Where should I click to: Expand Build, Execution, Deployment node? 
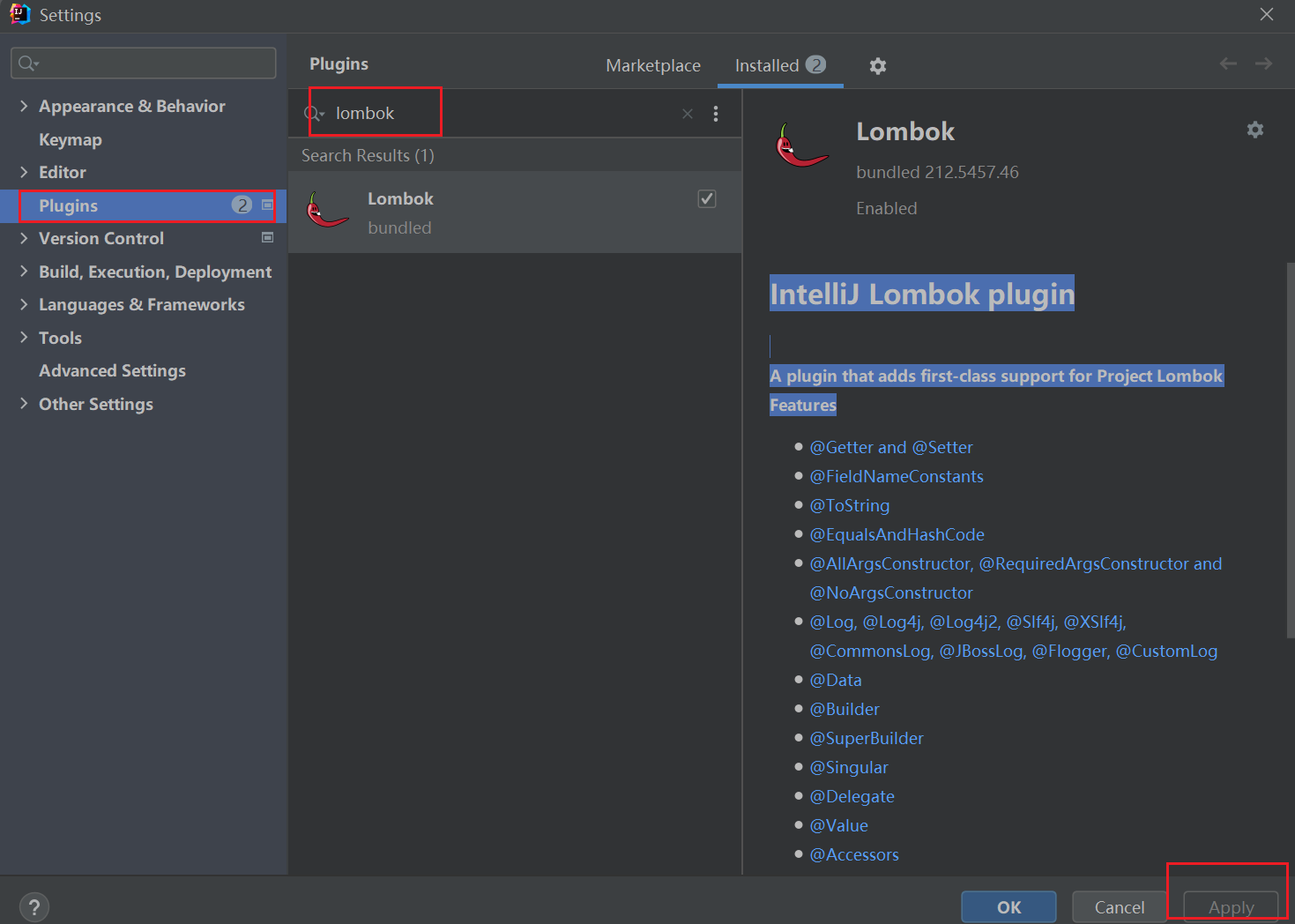coord(24,272)
